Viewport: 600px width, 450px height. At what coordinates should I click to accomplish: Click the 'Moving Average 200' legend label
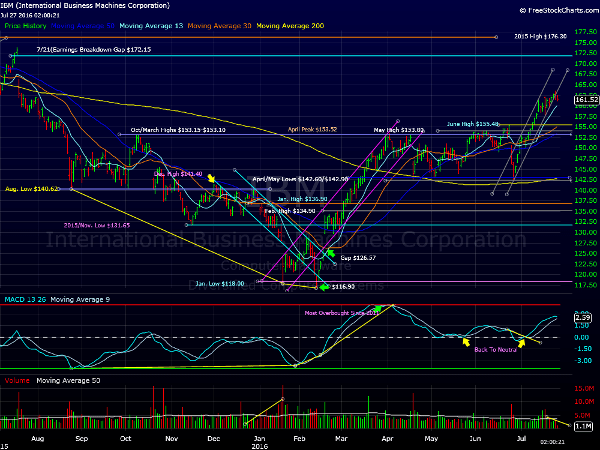point(290,26)
